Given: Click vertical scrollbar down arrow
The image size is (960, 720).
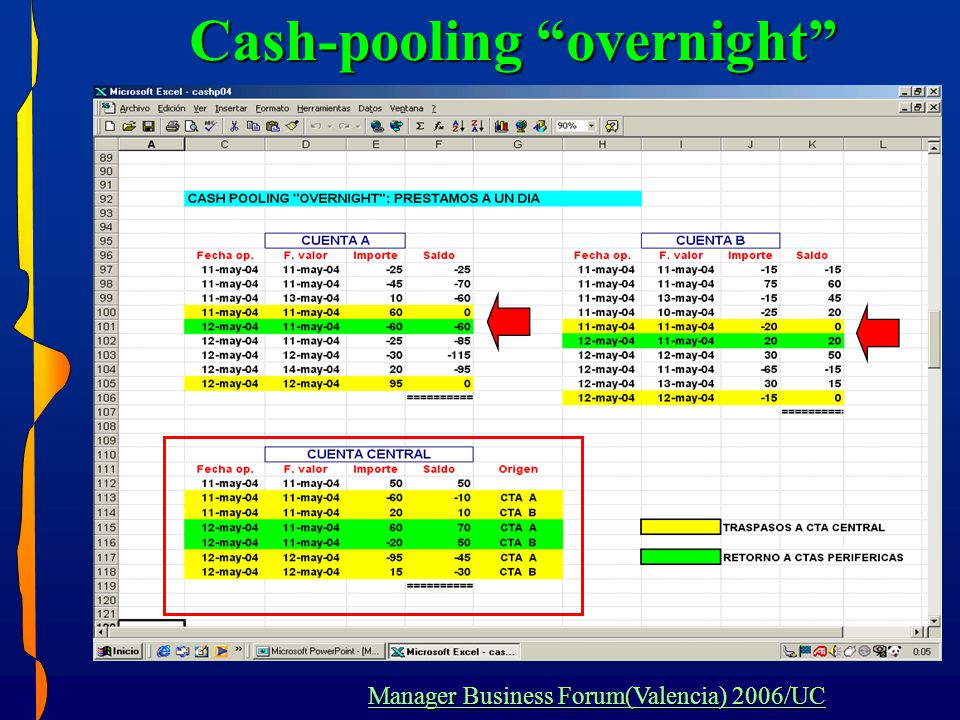Looking at the screenshot, I should (x=934, y=620).
